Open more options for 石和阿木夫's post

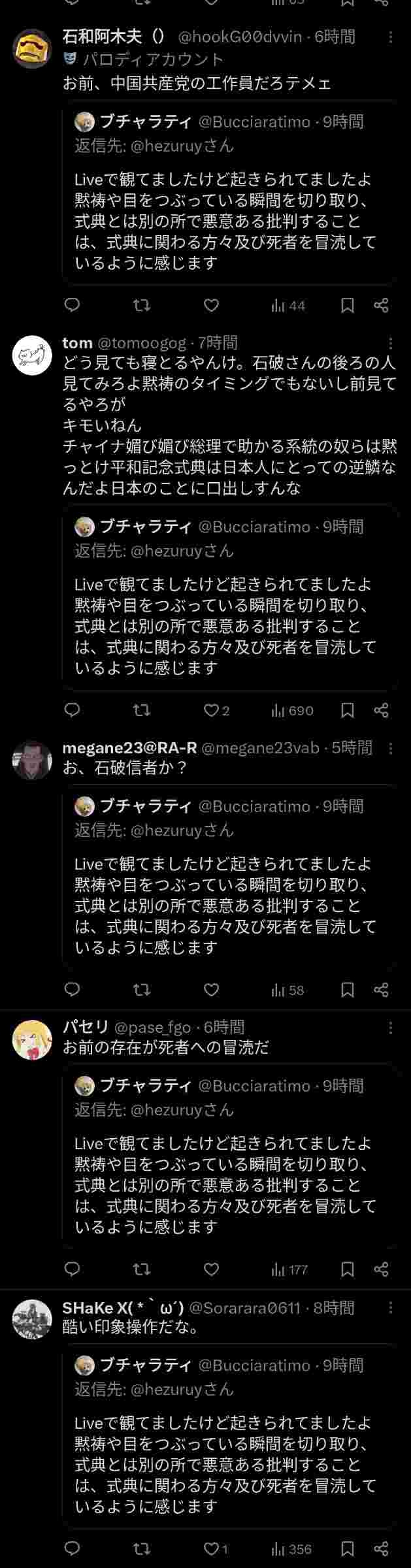390,37
